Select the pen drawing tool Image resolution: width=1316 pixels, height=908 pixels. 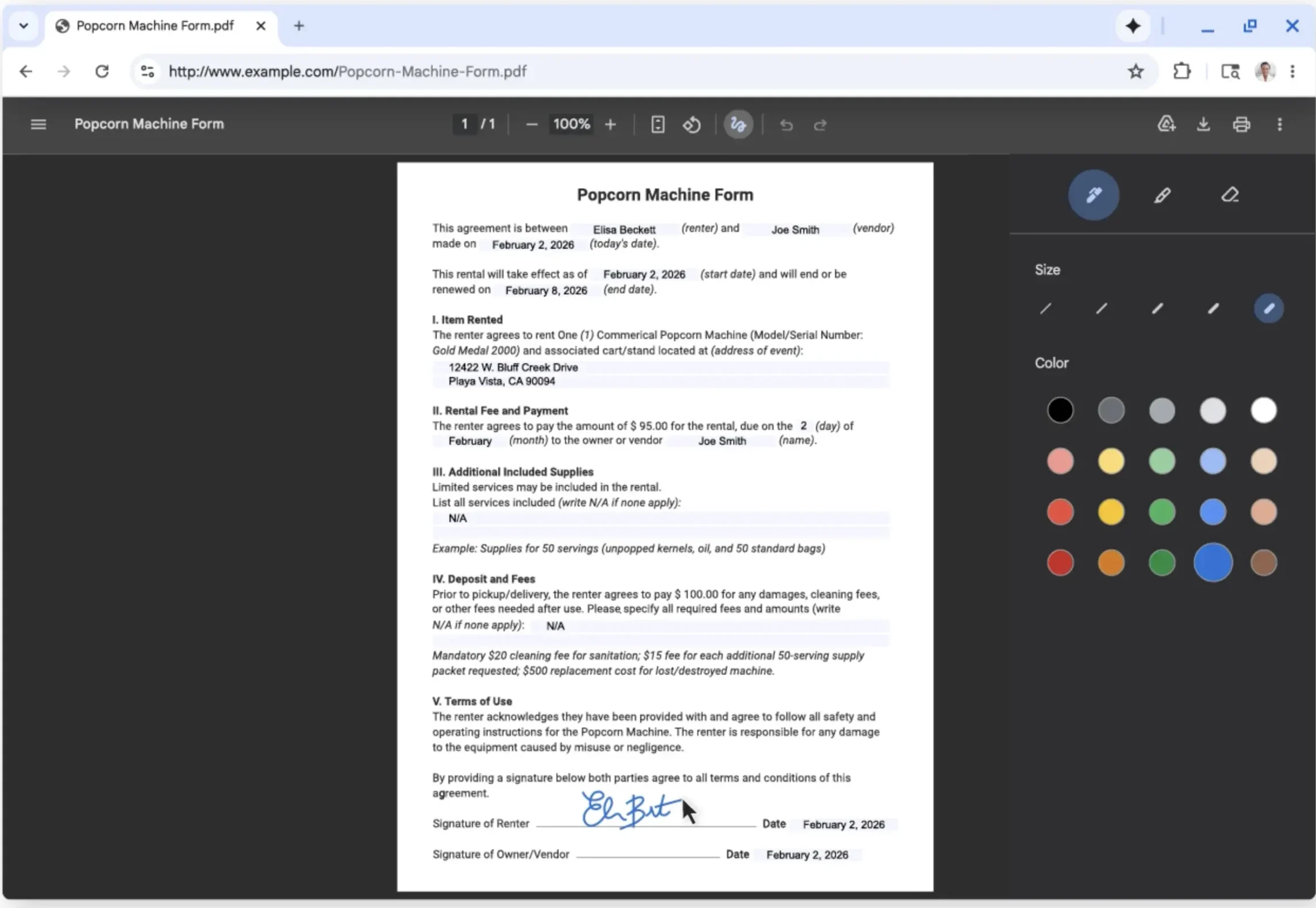1093,195
